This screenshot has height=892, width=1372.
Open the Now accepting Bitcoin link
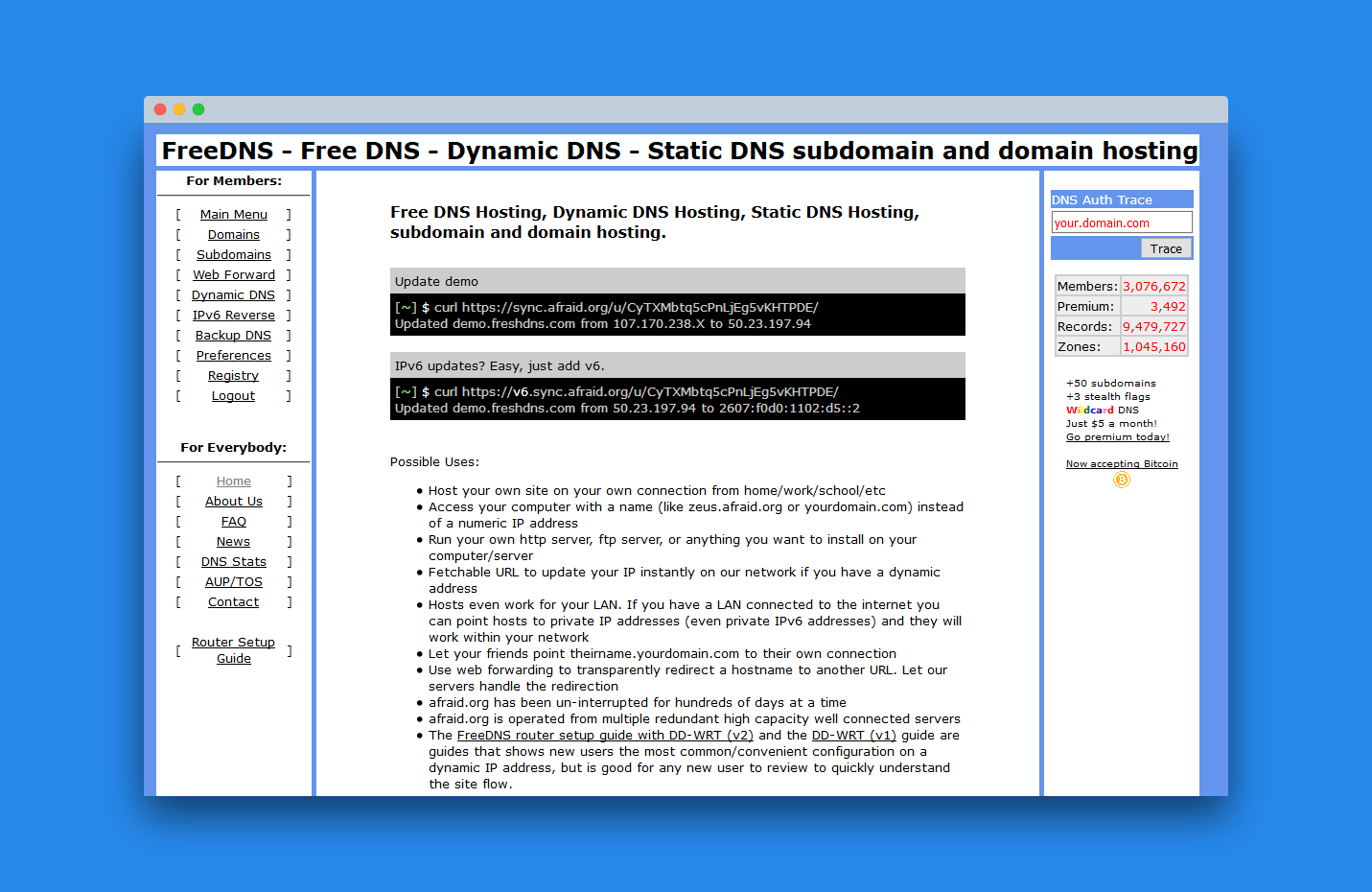point(1122,464)
